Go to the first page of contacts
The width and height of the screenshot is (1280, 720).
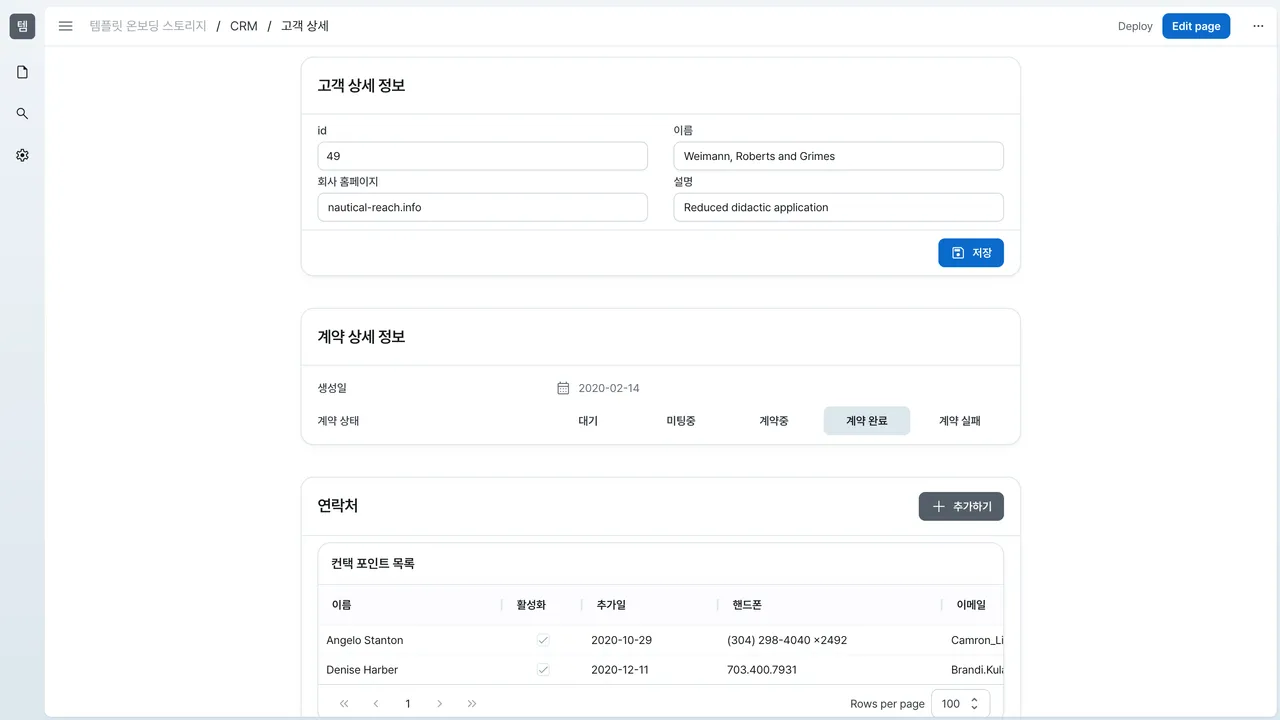coord(344,704)
